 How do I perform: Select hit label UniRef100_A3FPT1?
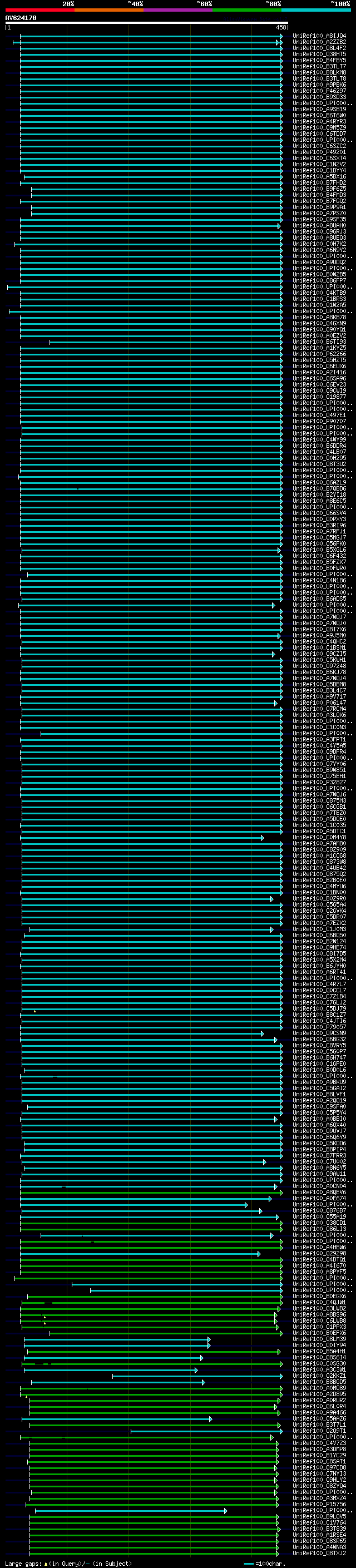pyautogui.click(x=319, y=739)
